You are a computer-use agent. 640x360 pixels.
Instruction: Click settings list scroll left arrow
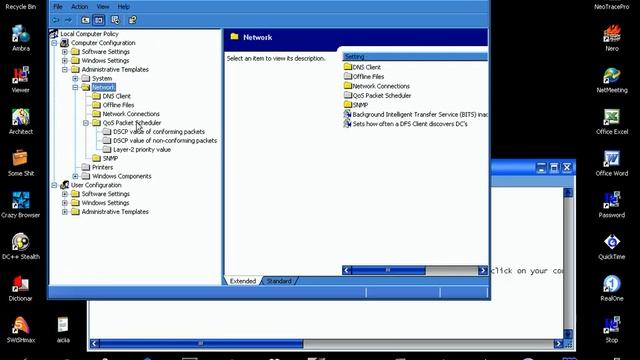pos(347,270)
